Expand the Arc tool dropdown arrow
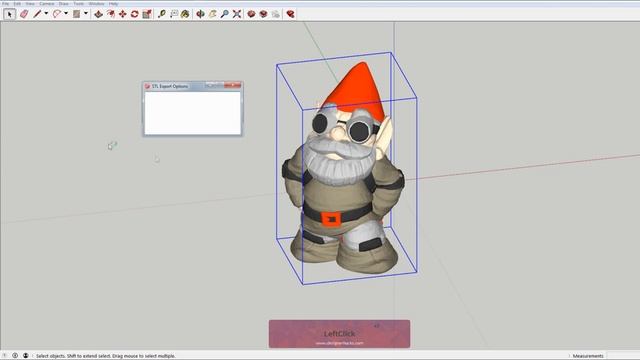The height and width of the screenshot is (360, 640). tap(66, 14)
